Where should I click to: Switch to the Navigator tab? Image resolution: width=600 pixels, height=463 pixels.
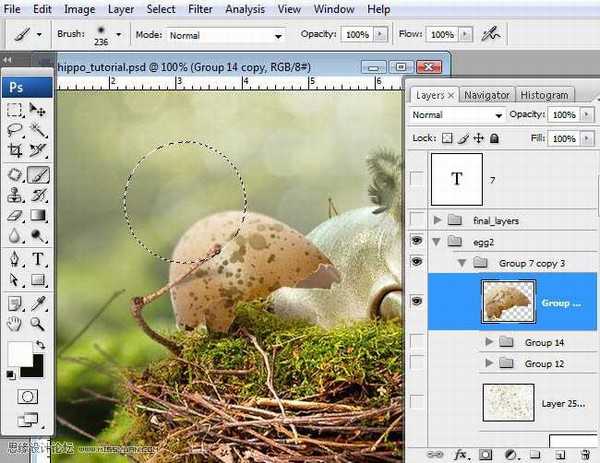point(488,95)
